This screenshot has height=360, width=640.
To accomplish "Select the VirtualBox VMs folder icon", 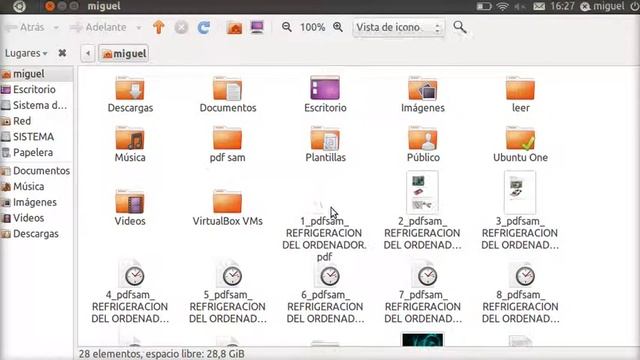I will point(227,201).
